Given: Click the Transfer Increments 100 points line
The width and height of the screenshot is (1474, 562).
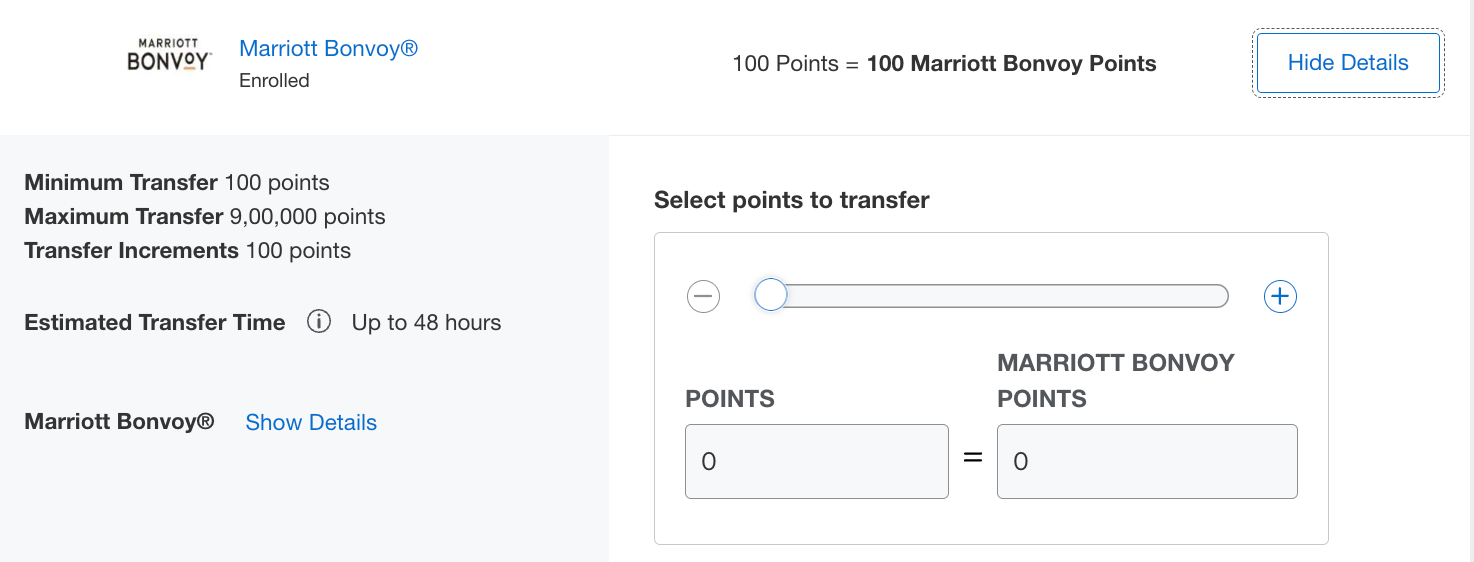Looking at the screenshot, I should point(188,250).
